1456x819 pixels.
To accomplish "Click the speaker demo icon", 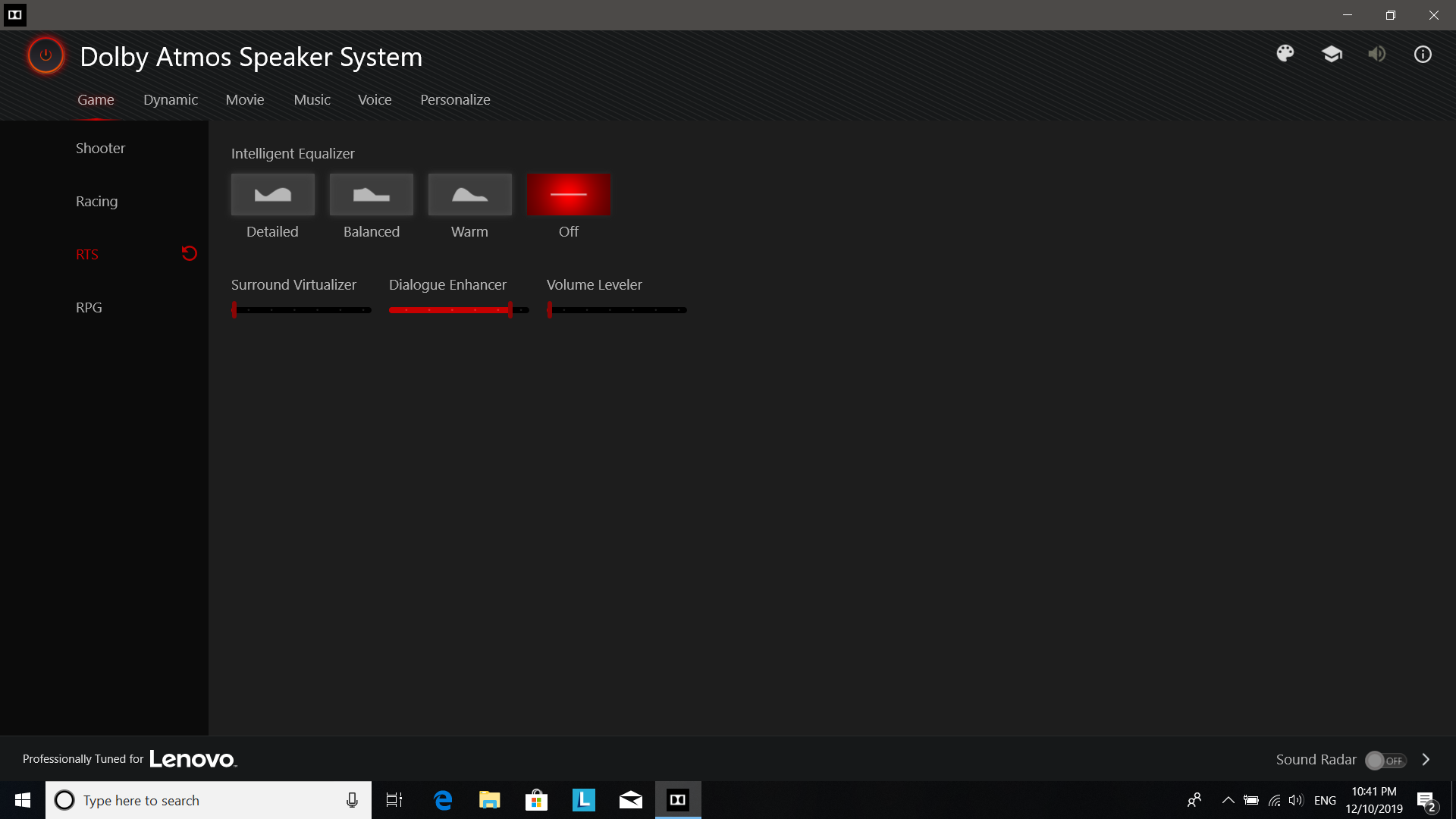I will click(x=1377, y=54).
